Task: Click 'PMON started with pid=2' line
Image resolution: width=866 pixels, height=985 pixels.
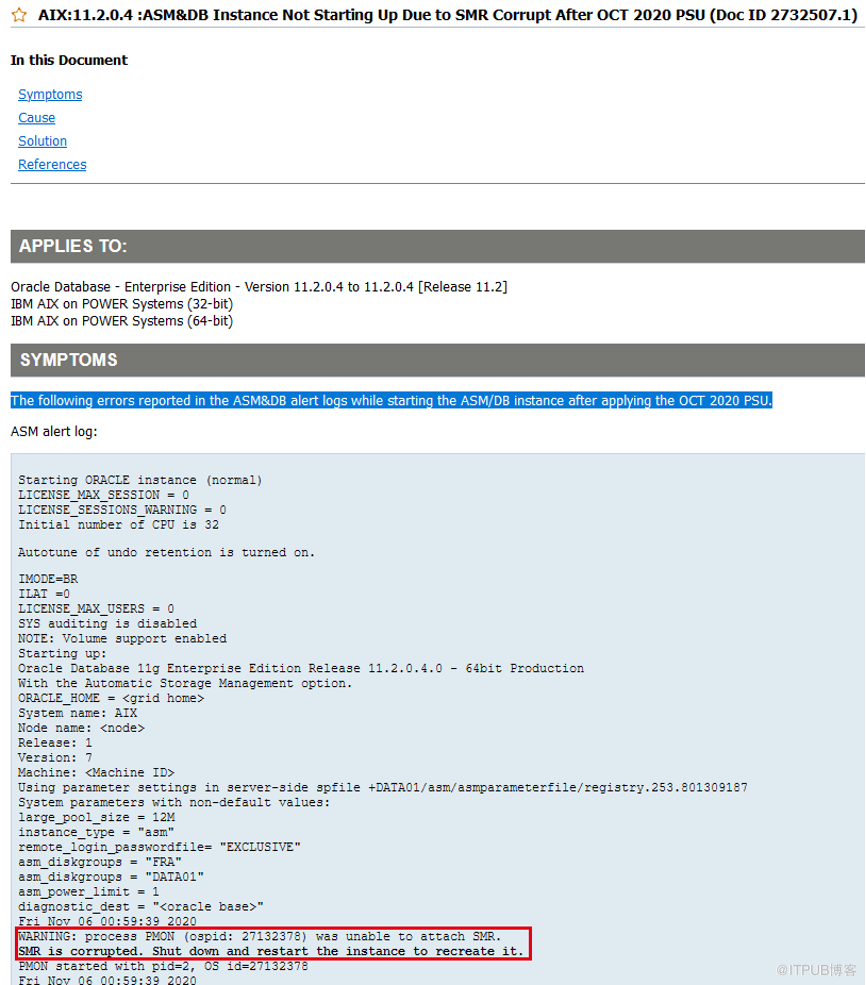Action: (x=163, y=967)
